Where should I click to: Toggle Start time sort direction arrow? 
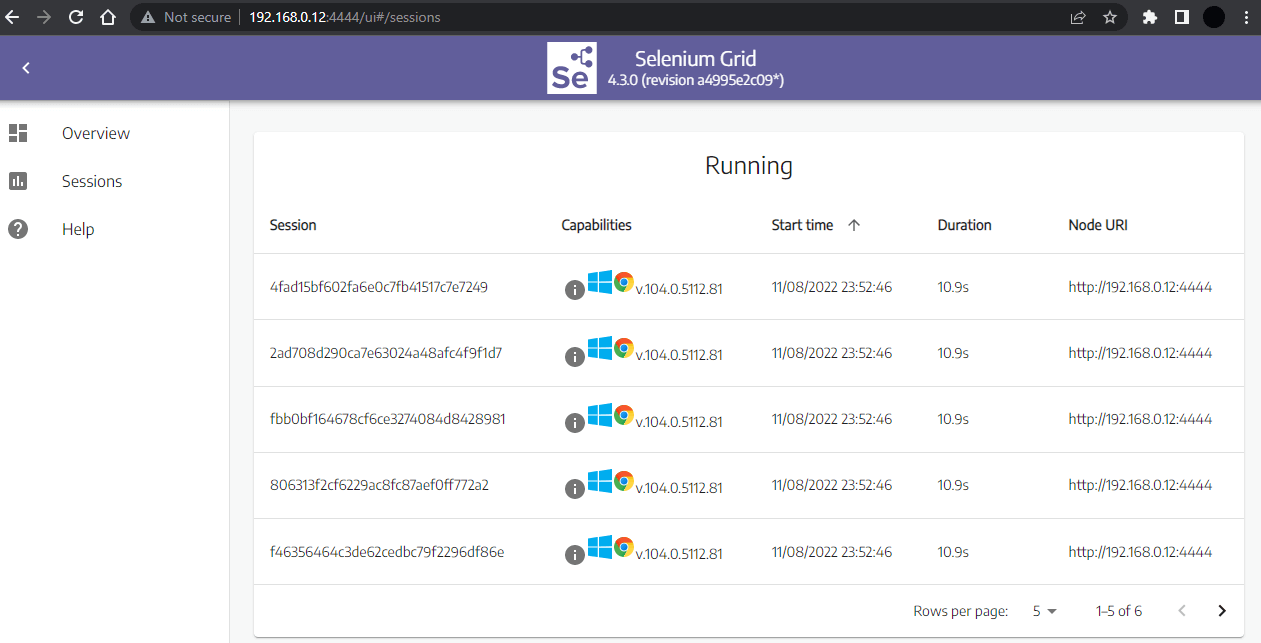click(853, 225)
